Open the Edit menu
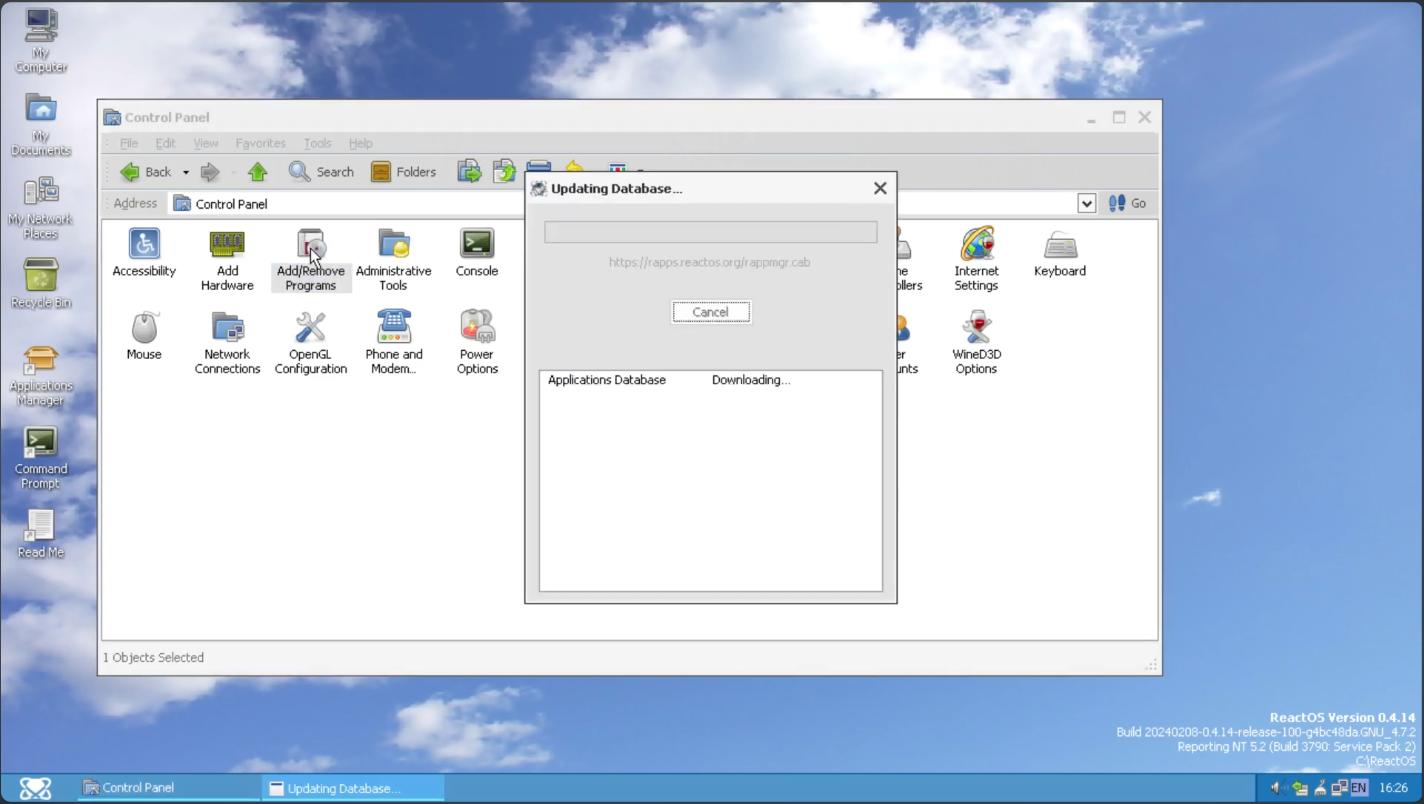 tap(165, 143)
